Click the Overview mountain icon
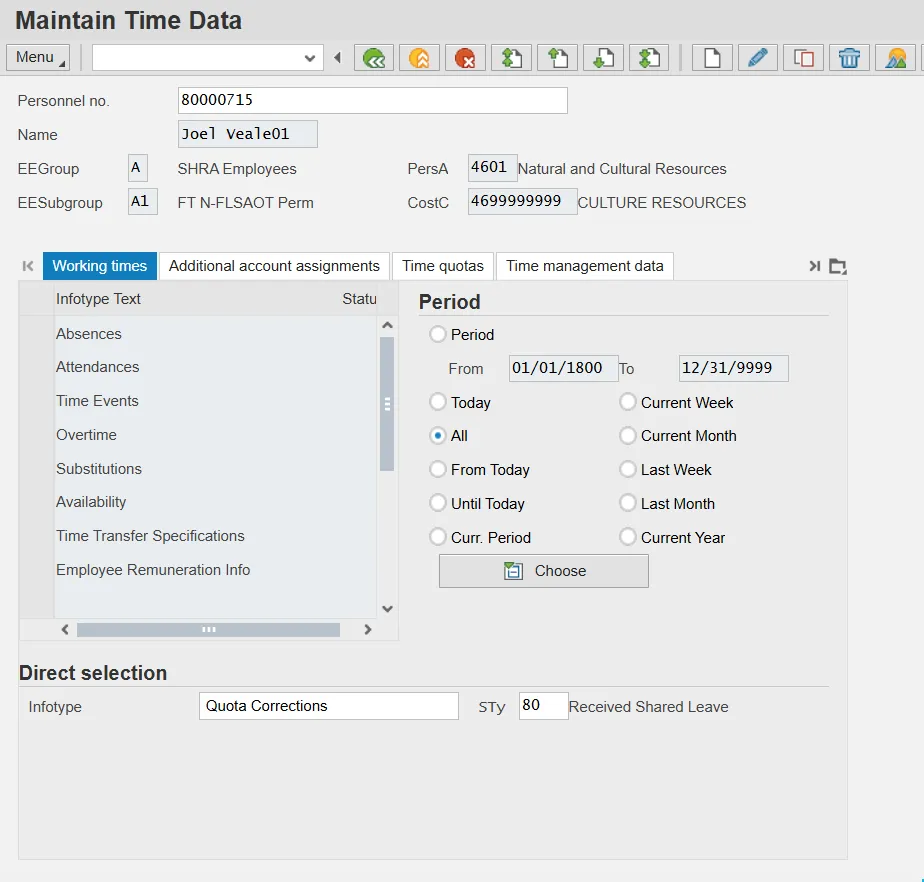 point(895,58)
